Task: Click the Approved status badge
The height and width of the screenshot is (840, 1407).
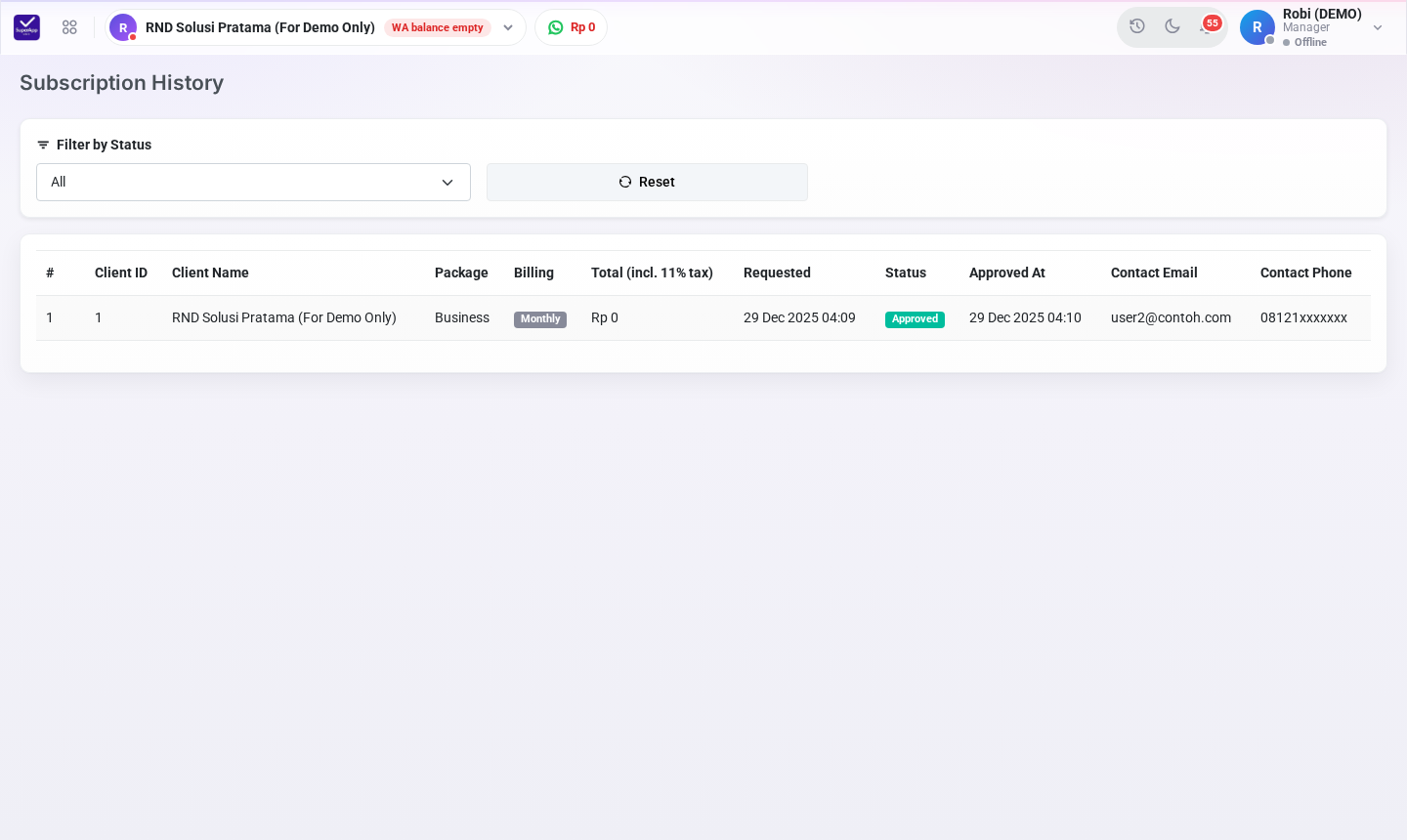Action: coord(915,318)
